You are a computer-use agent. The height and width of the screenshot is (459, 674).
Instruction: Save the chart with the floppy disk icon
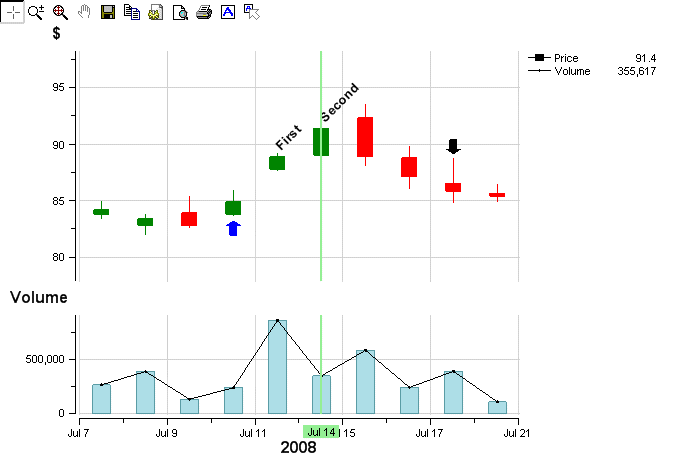click(108, 12)
